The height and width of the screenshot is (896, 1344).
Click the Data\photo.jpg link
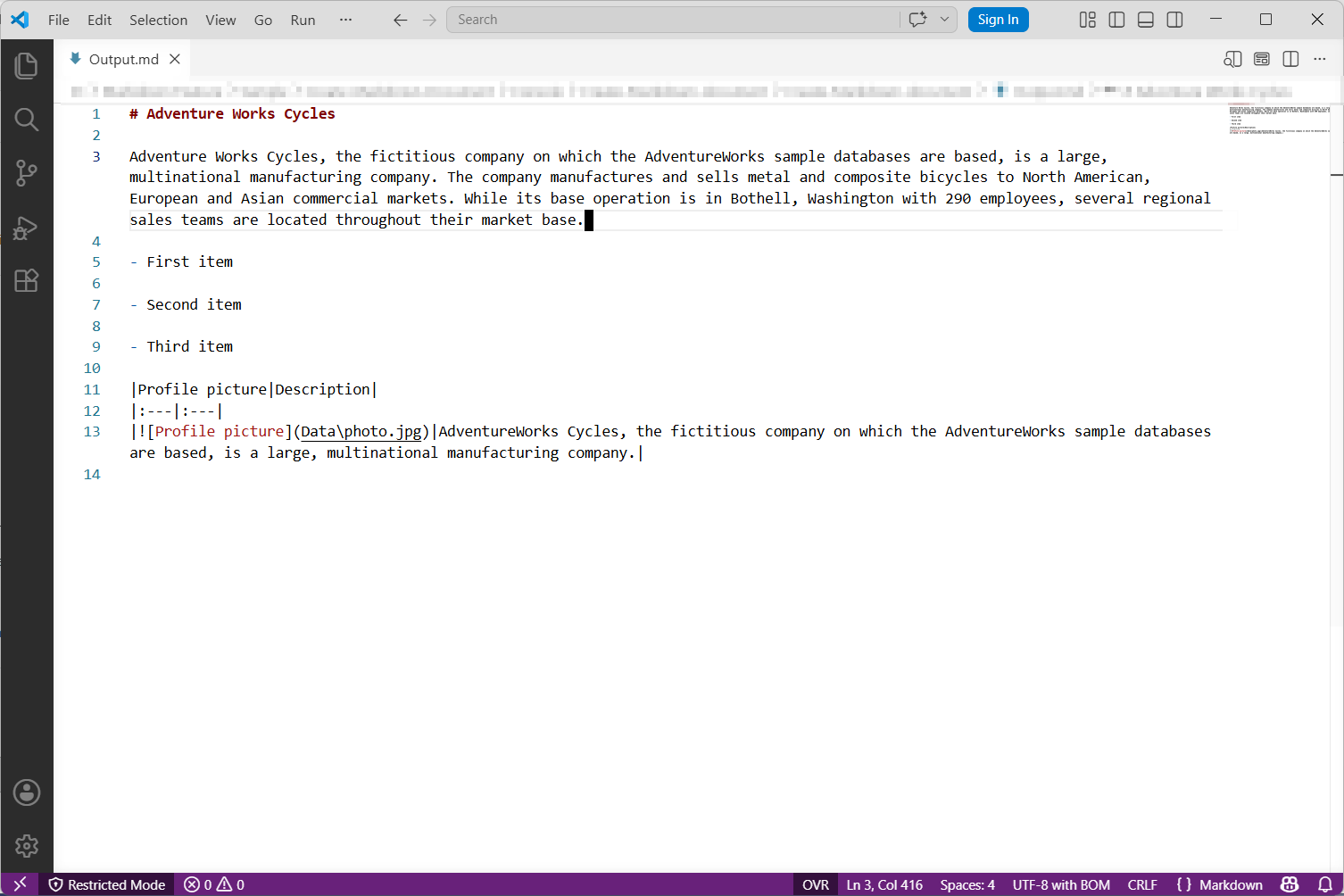[x=361, y=431]
